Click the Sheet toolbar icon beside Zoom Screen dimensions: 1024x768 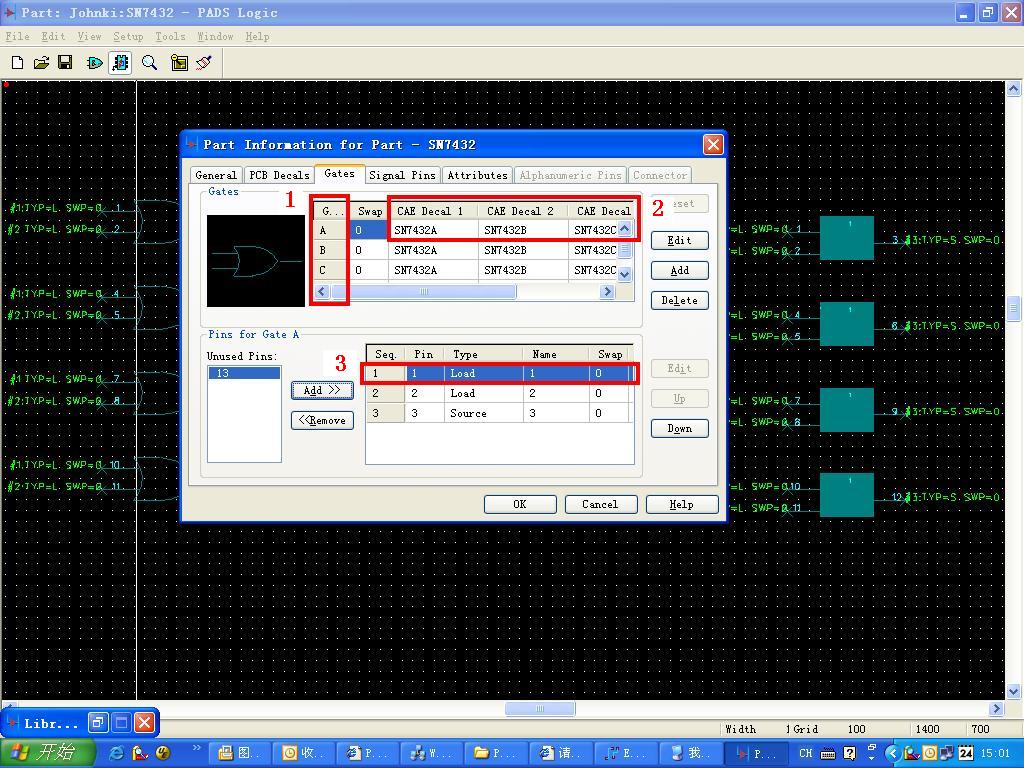[x=179, y=63]
